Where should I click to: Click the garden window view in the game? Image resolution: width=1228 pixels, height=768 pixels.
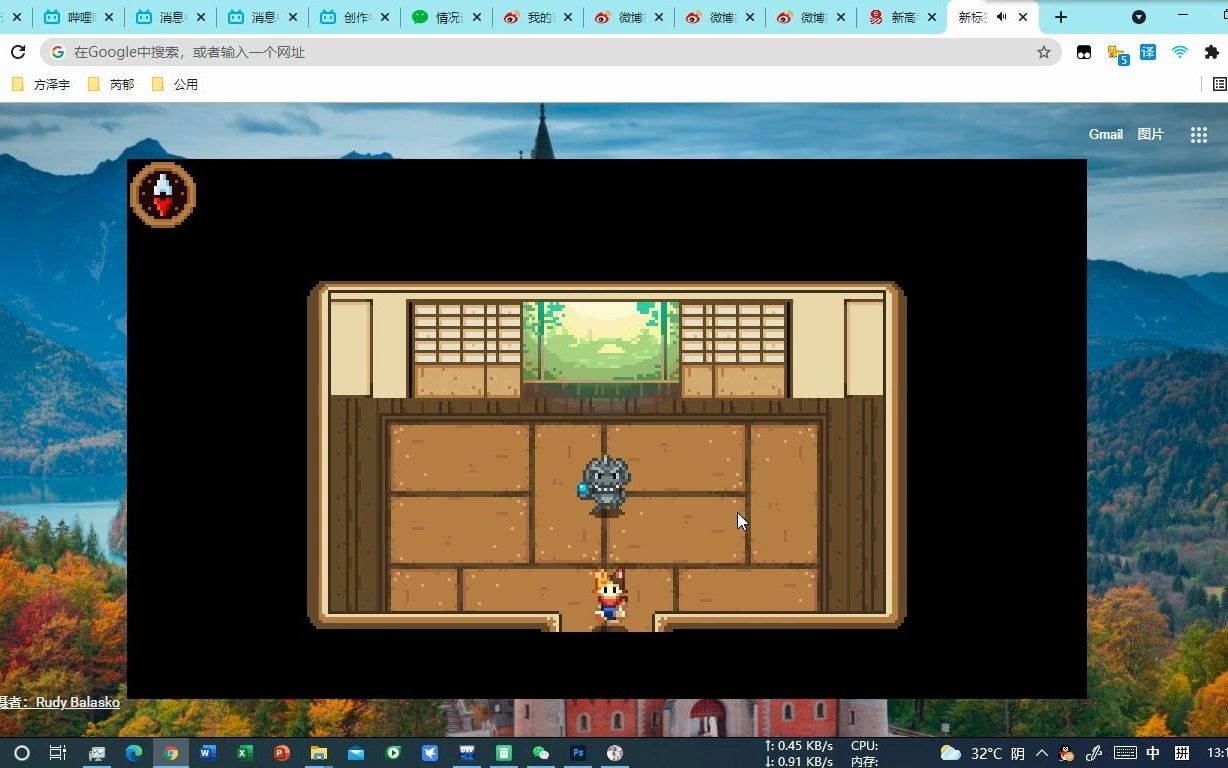click(600, 341)
